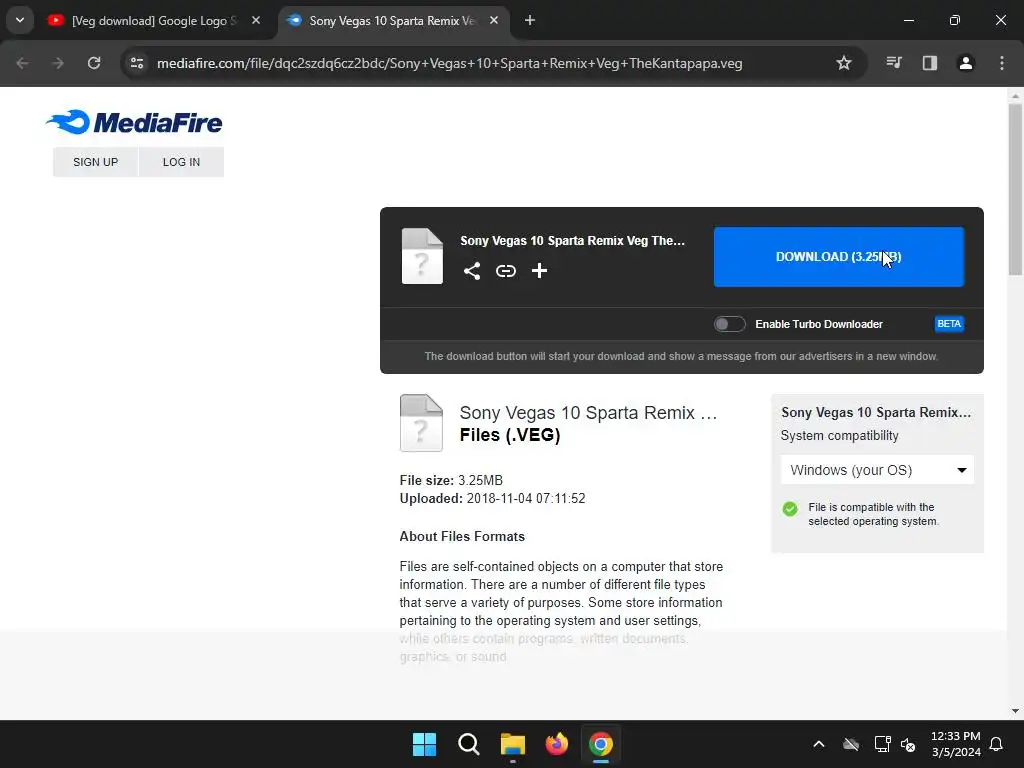Bookmark this page with the star icon
Image resolution: width=1024 pixels, height=768 pixels.
tap(844, 63)
